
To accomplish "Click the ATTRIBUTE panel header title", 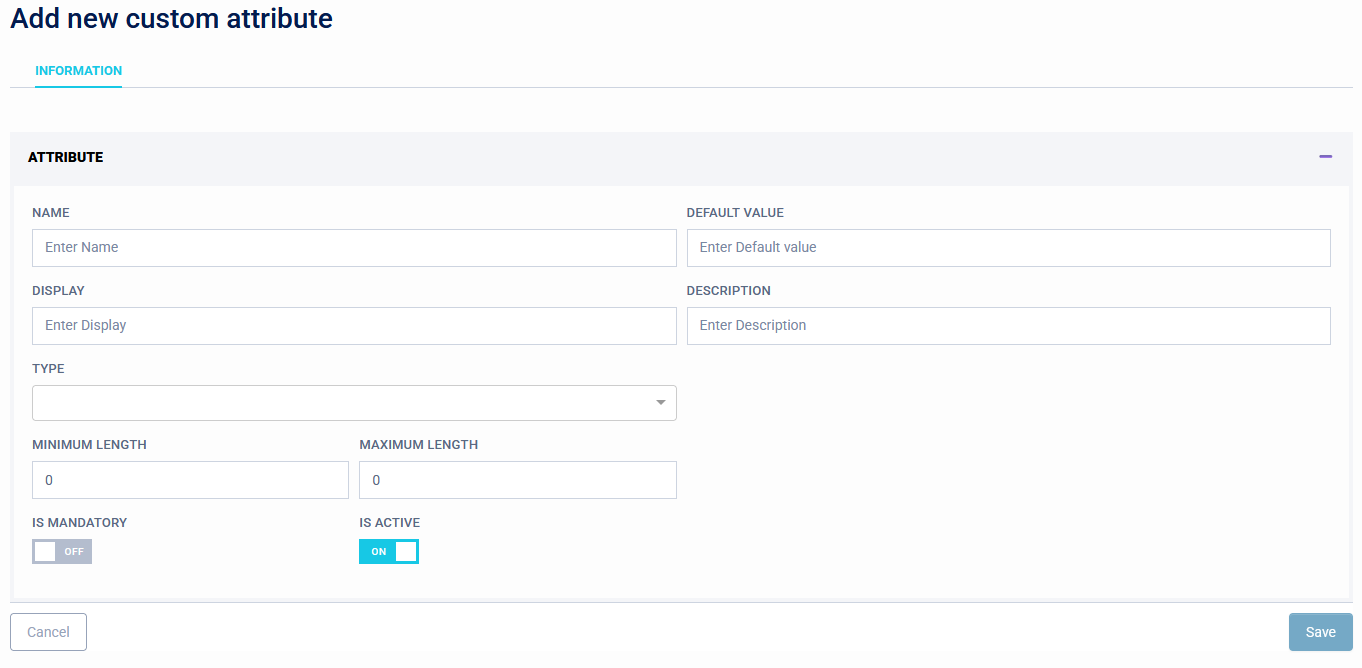I will click(x=66, y=157).
